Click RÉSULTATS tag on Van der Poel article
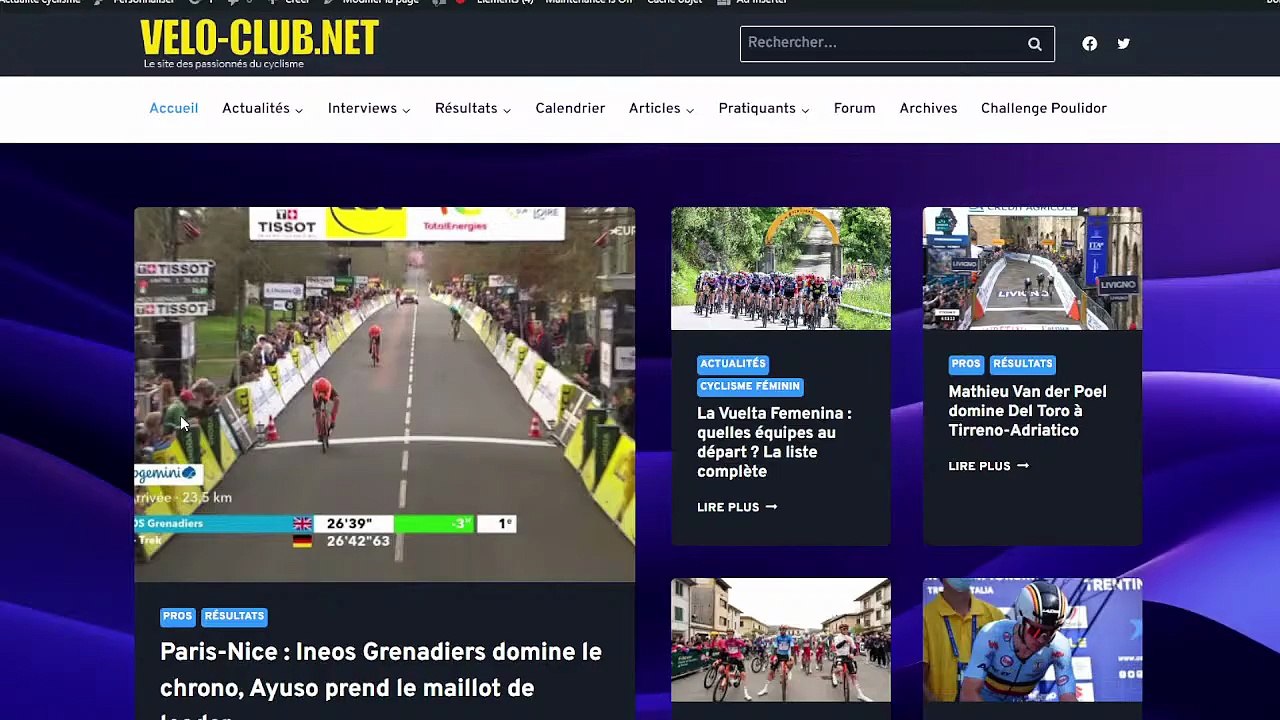This screenshot has height=720, width=1280. point(1023,364)
